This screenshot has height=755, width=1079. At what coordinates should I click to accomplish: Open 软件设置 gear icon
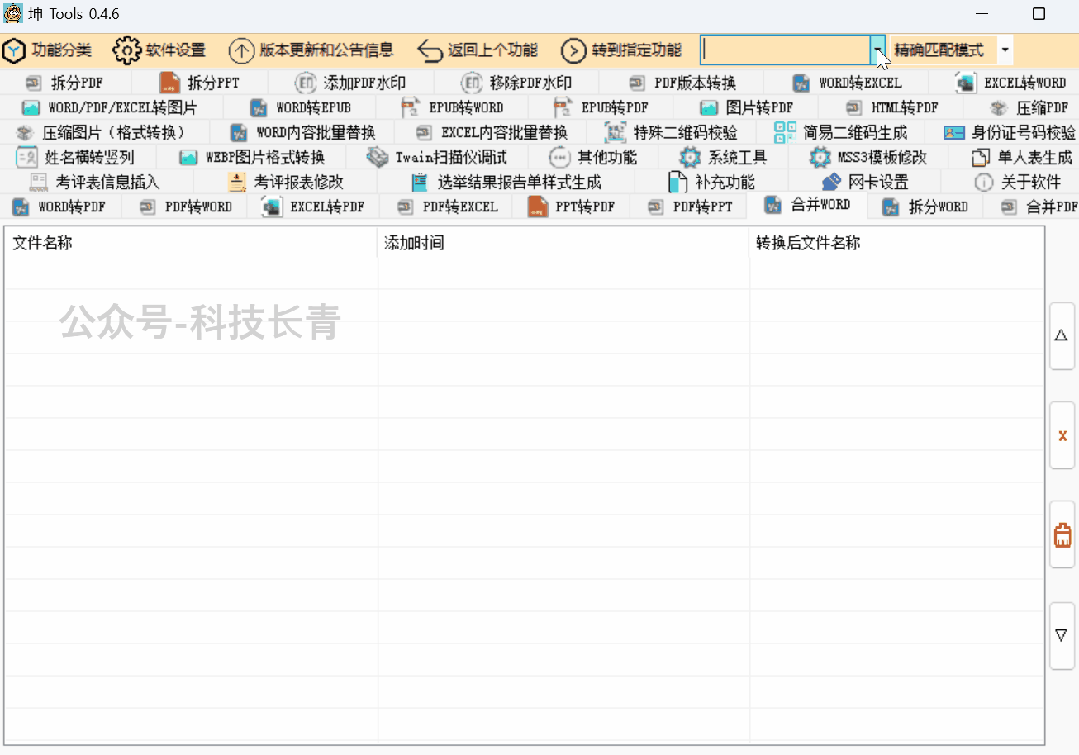click(x=127, y=50)
